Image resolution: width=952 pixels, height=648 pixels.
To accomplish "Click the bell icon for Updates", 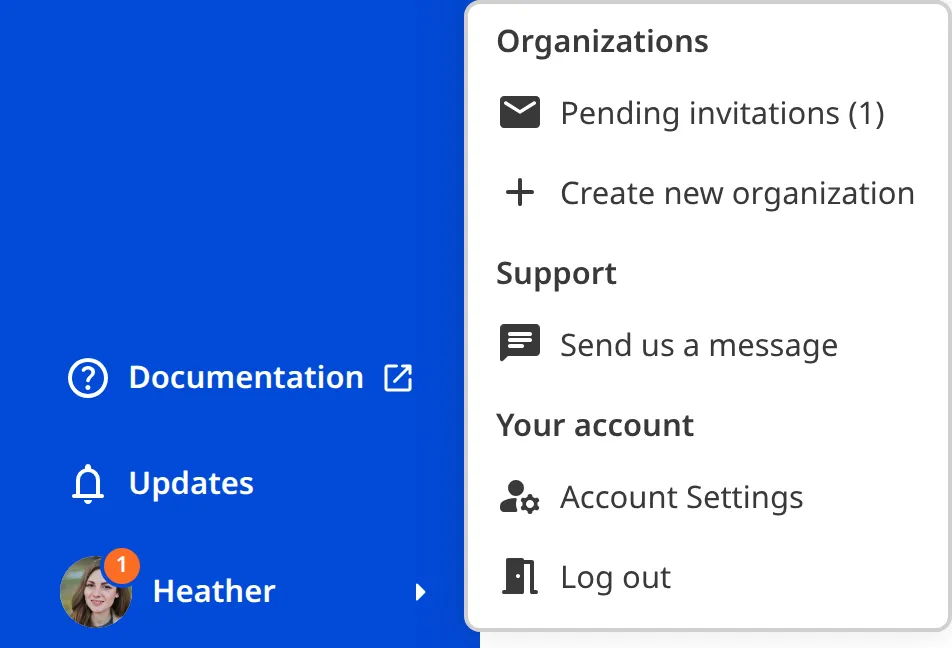I will point(88,483).
